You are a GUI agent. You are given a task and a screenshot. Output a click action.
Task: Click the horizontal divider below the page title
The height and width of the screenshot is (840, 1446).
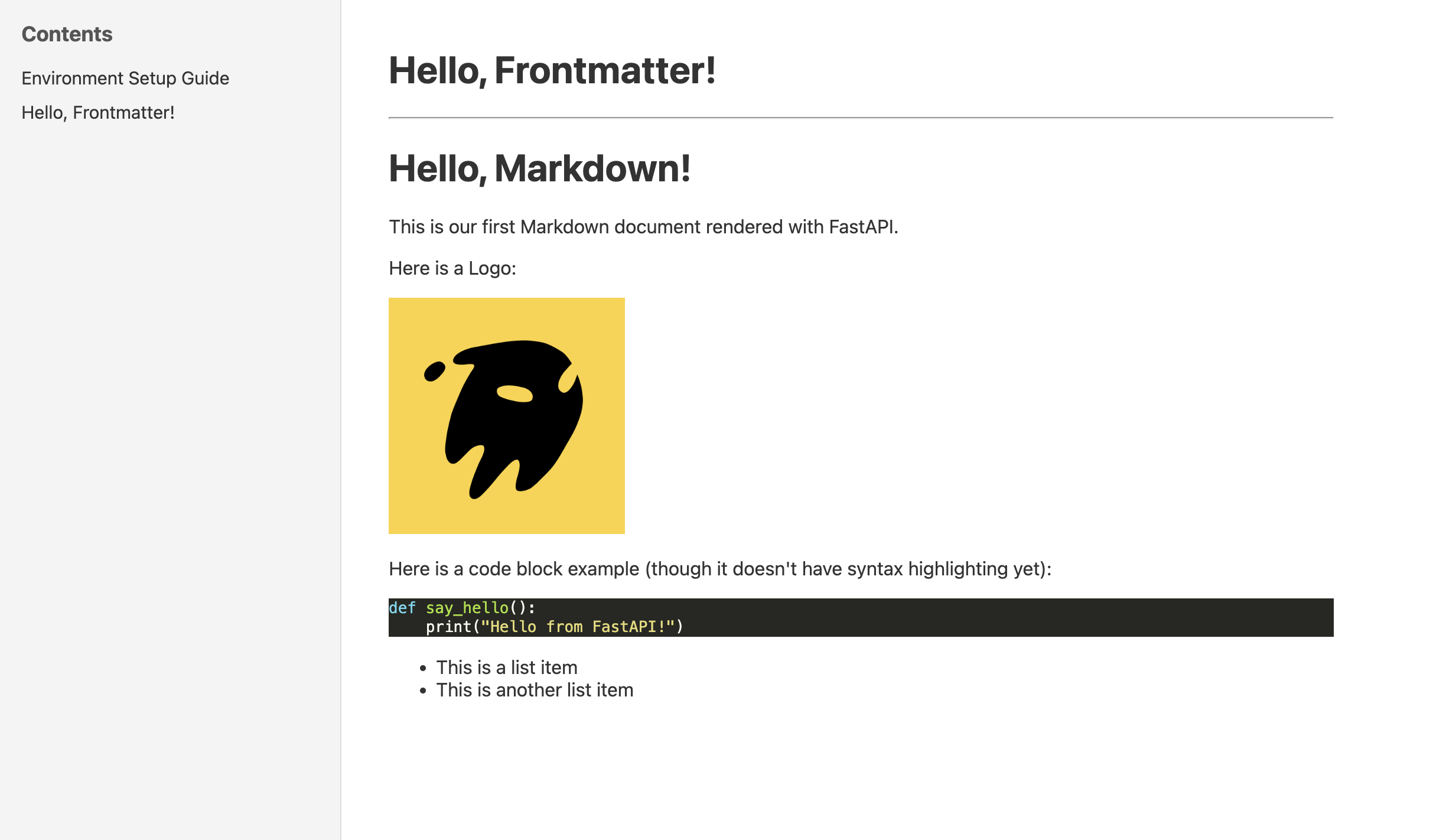coord(860,118)
